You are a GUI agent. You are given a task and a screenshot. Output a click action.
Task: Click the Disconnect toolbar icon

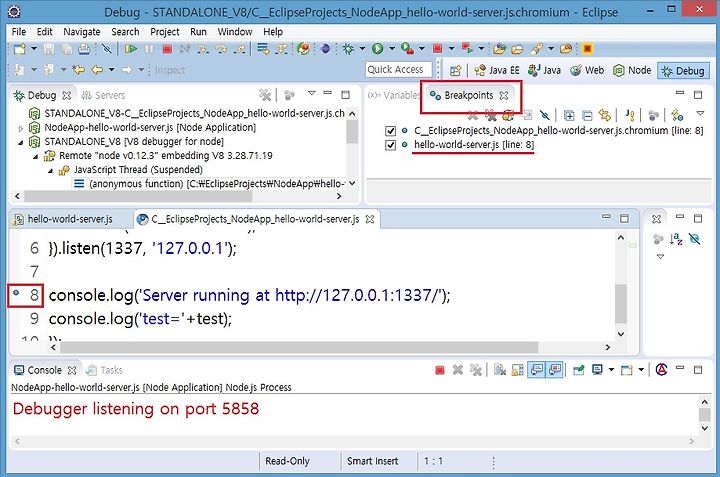tap(185, 49)
